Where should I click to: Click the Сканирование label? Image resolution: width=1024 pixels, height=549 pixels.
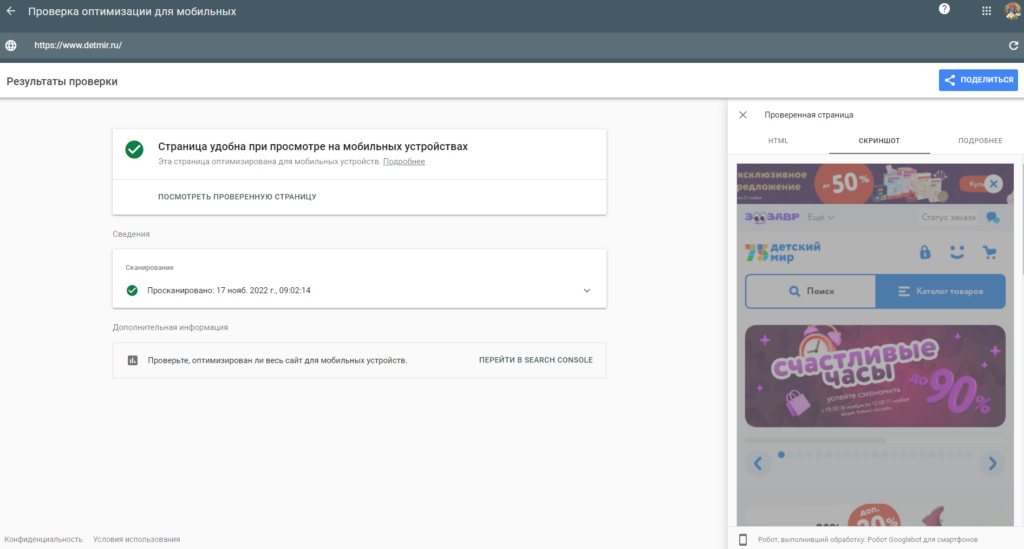click(150, 268)
